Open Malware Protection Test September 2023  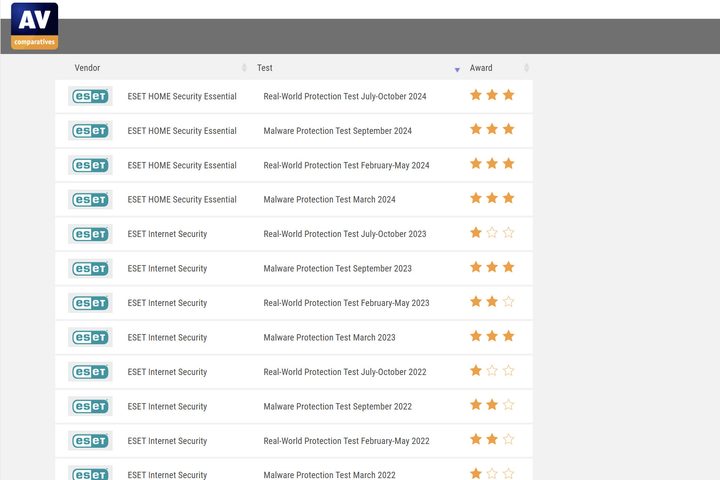(x=338, y=269)
